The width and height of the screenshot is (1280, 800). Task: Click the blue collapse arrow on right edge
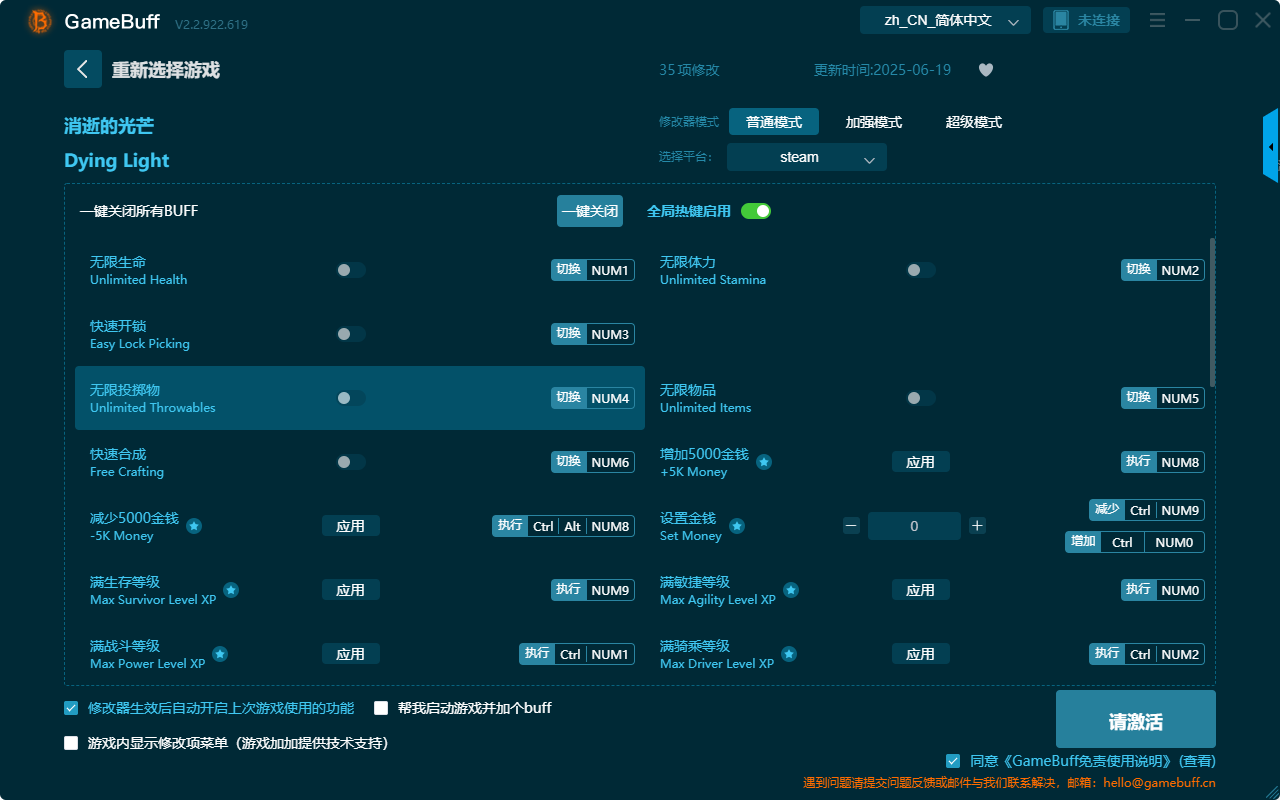pos(1271,145)
